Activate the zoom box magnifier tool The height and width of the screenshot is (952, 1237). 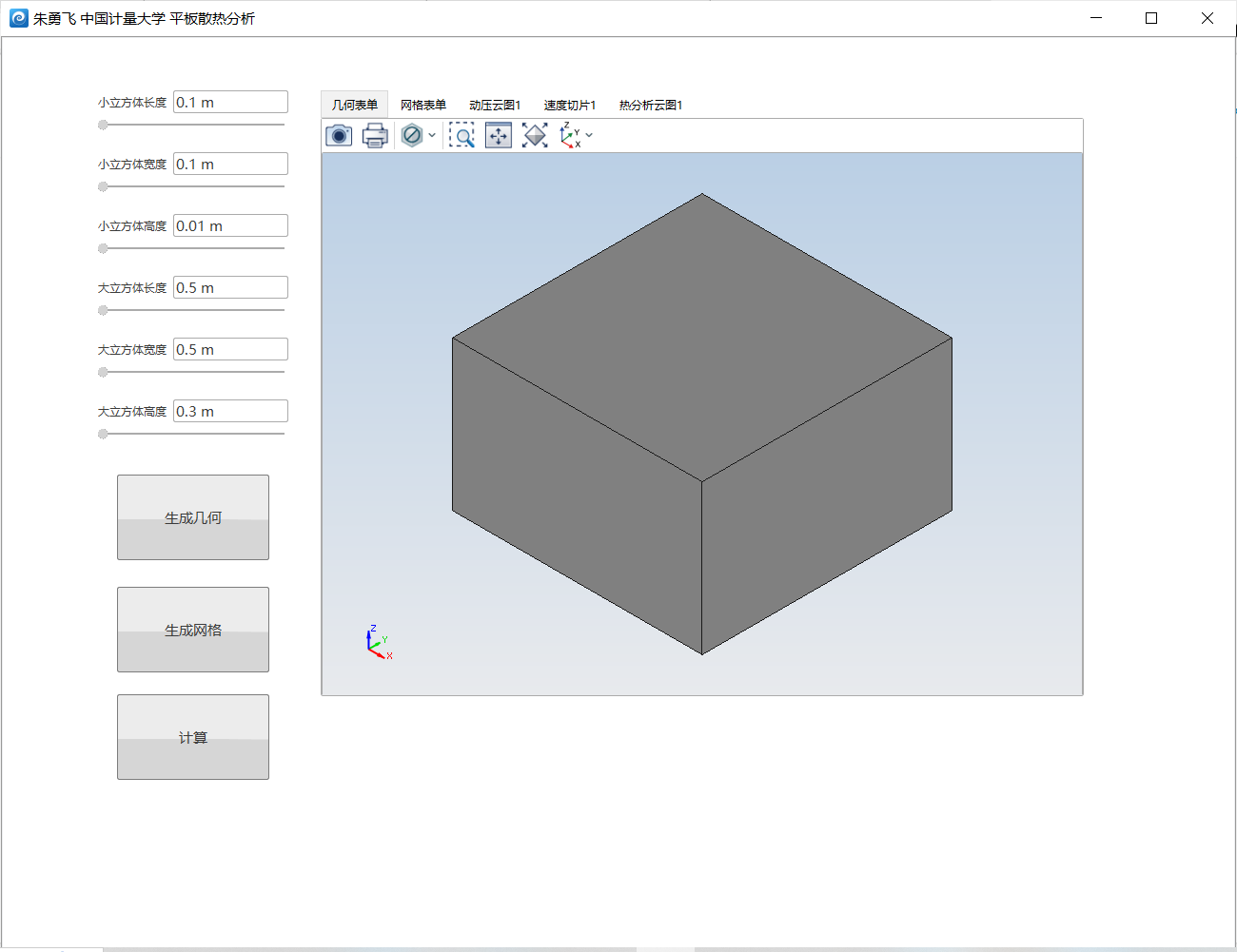tap(461, 136)
